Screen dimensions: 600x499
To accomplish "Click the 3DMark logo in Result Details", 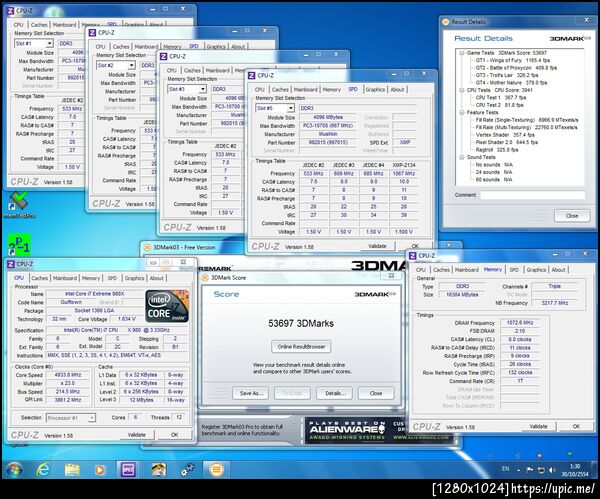I will [x=570, y=38].
